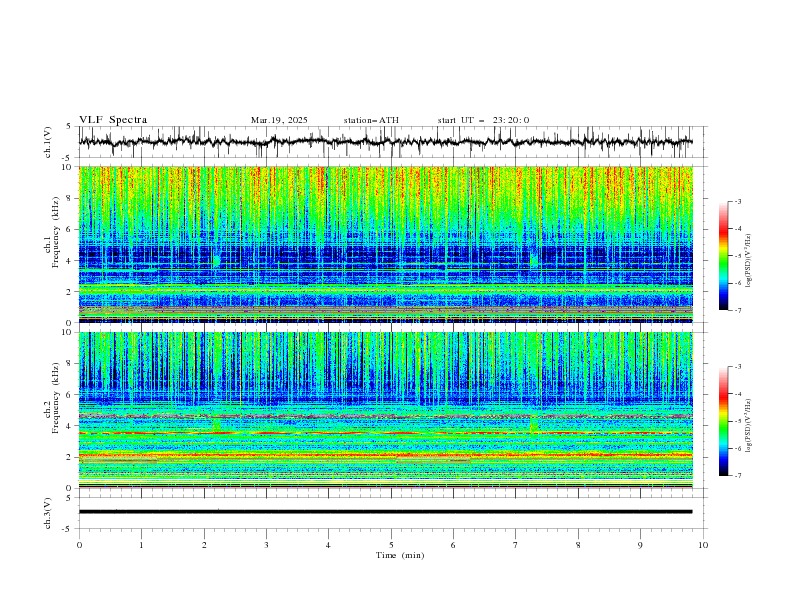Image resolution: width=792 pixels, height=612 pixels.
Task: Click time axis tick label '10'
Action: point(703,545)
